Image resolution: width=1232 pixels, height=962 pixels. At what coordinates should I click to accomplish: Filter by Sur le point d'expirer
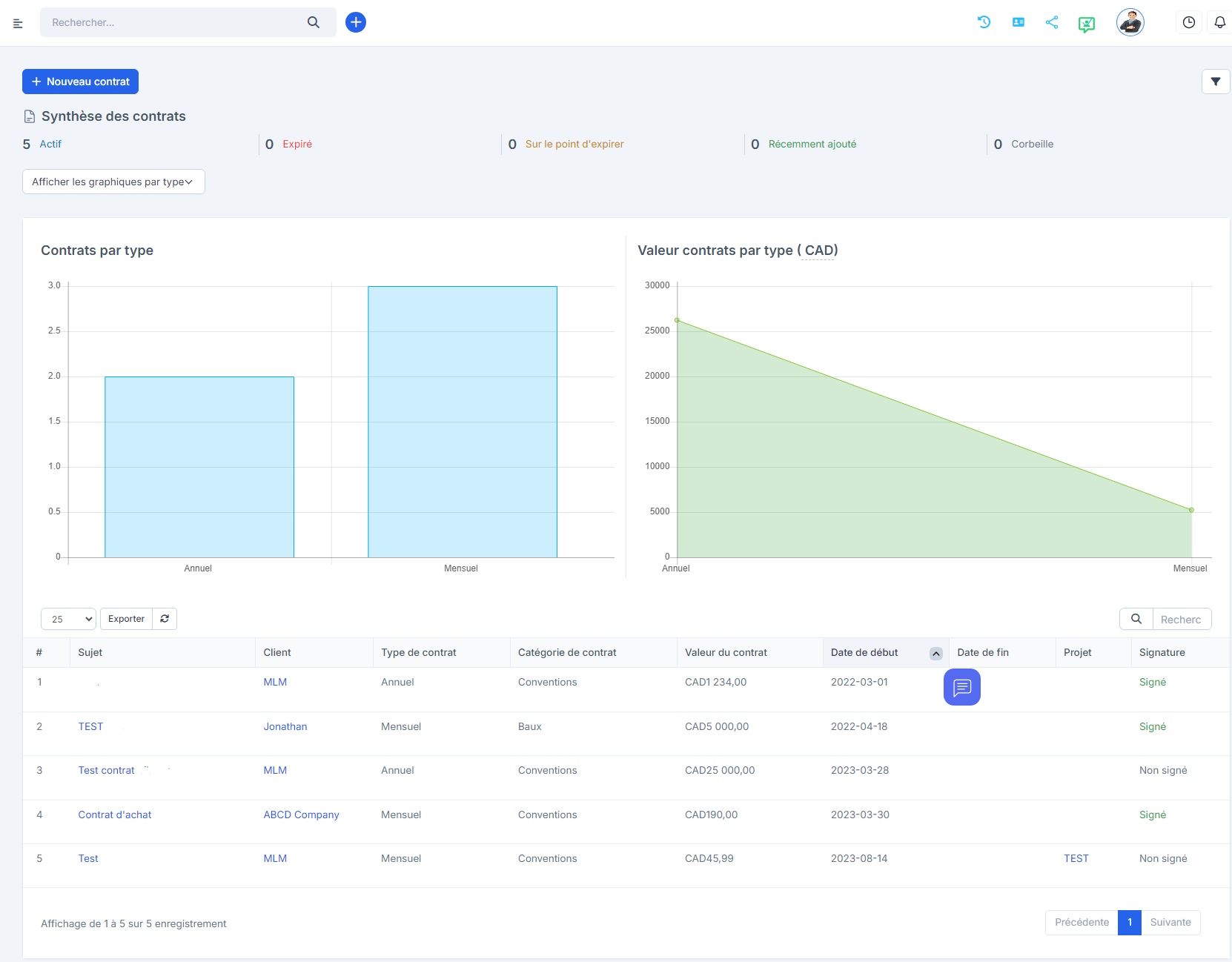[x=574, y=144]
